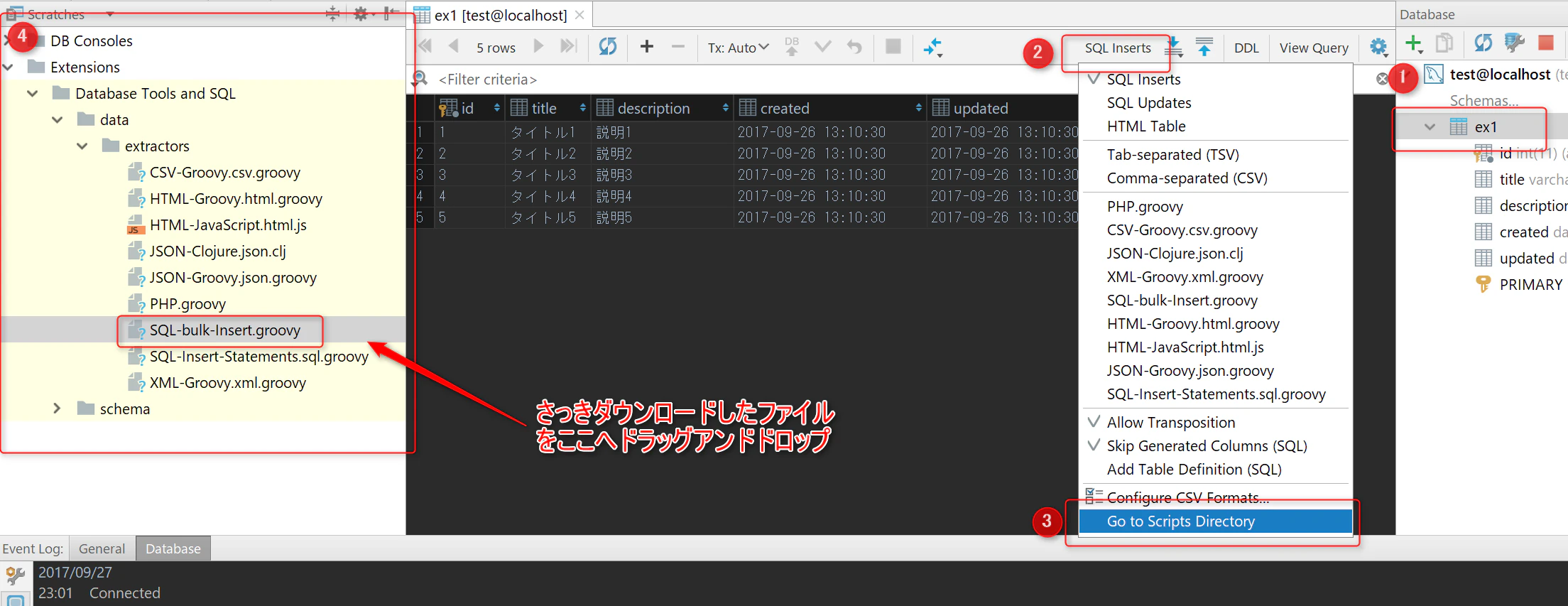
Task: Delete row with the minus icon
Action: [x=678, y=47]
